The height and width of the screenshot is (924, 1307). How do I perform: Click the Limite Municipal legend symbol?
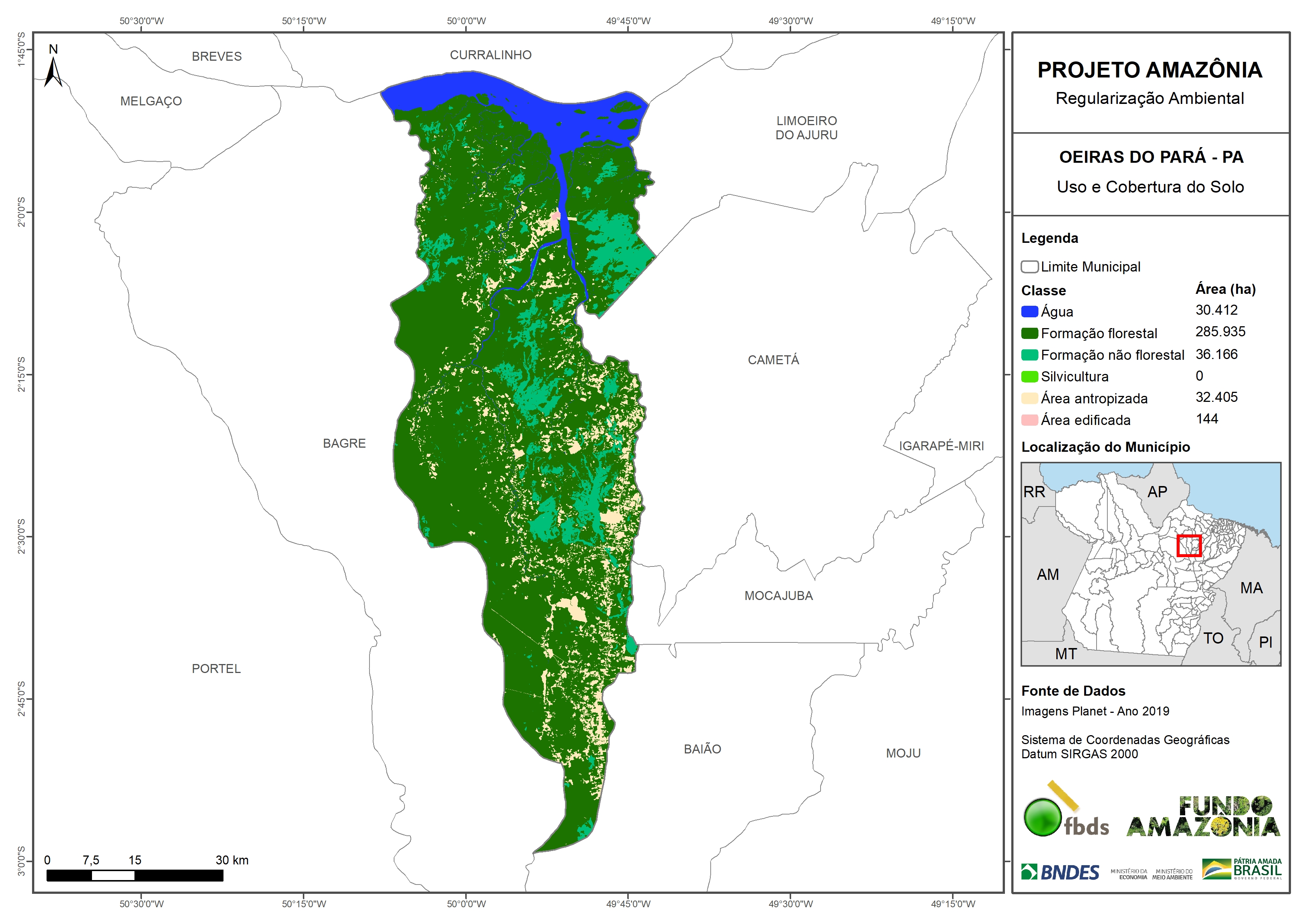pyautogui.click(x=1029, y=266)
